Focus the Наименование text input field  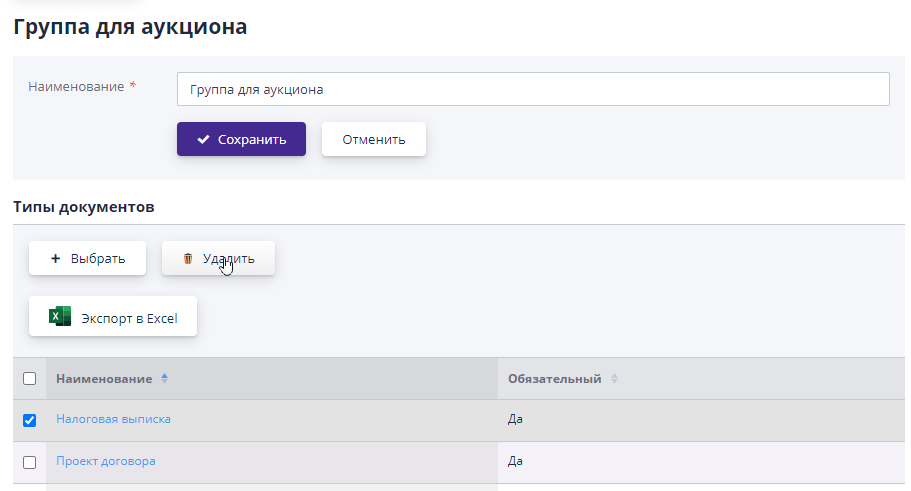pyautogui.click(x=532, y=89)
